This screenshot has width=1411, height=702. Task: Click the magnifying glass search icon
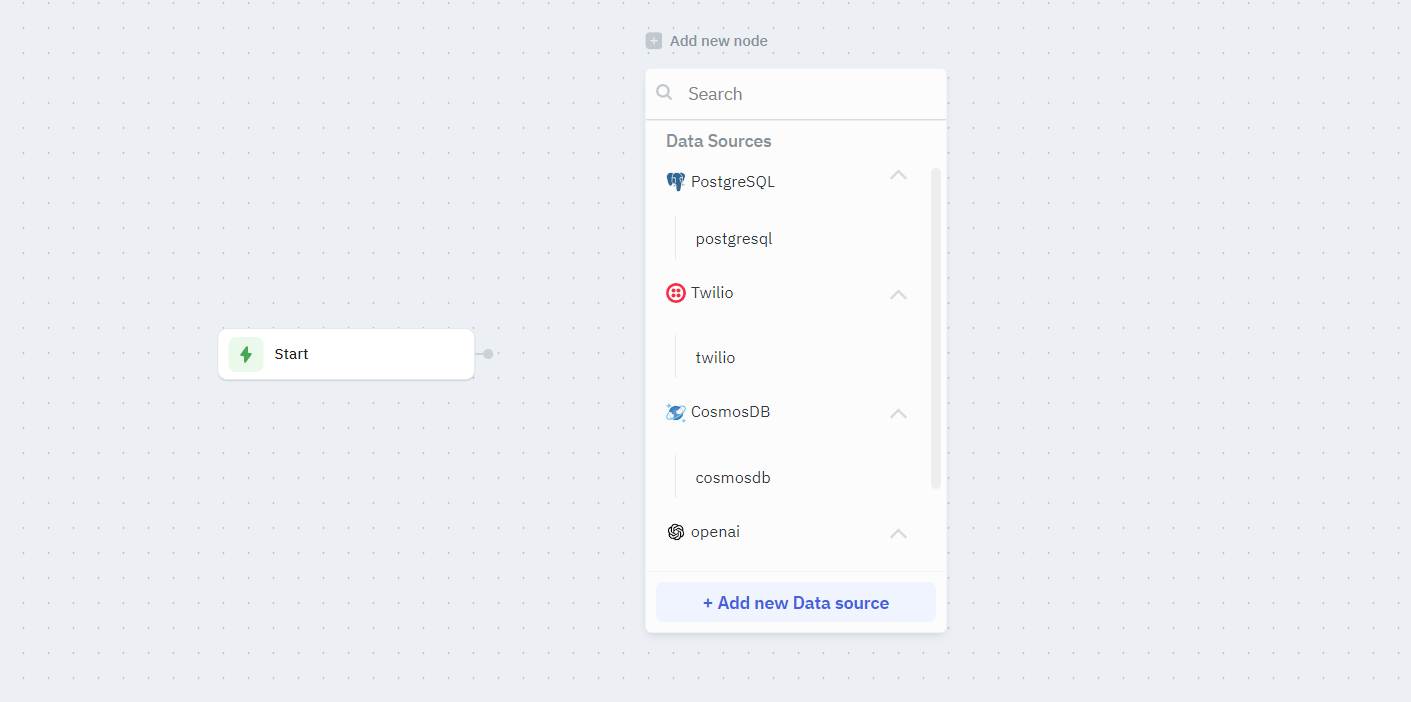coord(664,93)
